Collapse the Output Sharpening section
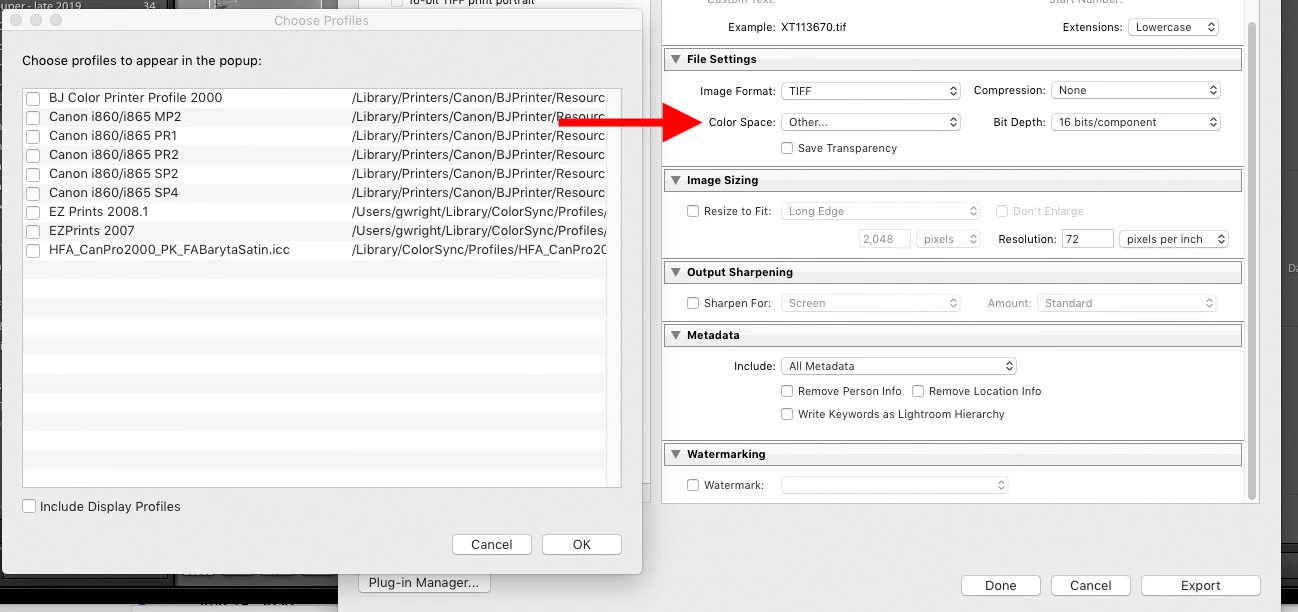Screen dimensions: 1298x612 point(675,273)
